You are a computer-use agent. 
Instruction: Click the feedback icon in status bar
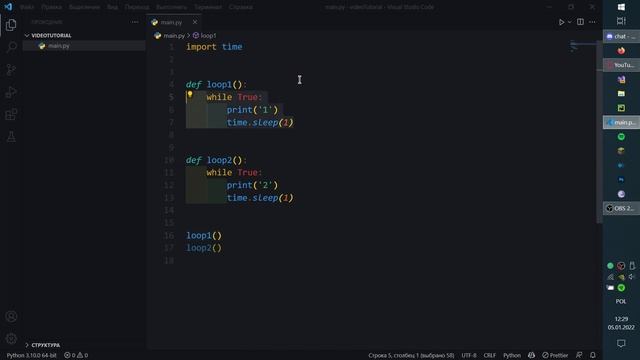579,355
